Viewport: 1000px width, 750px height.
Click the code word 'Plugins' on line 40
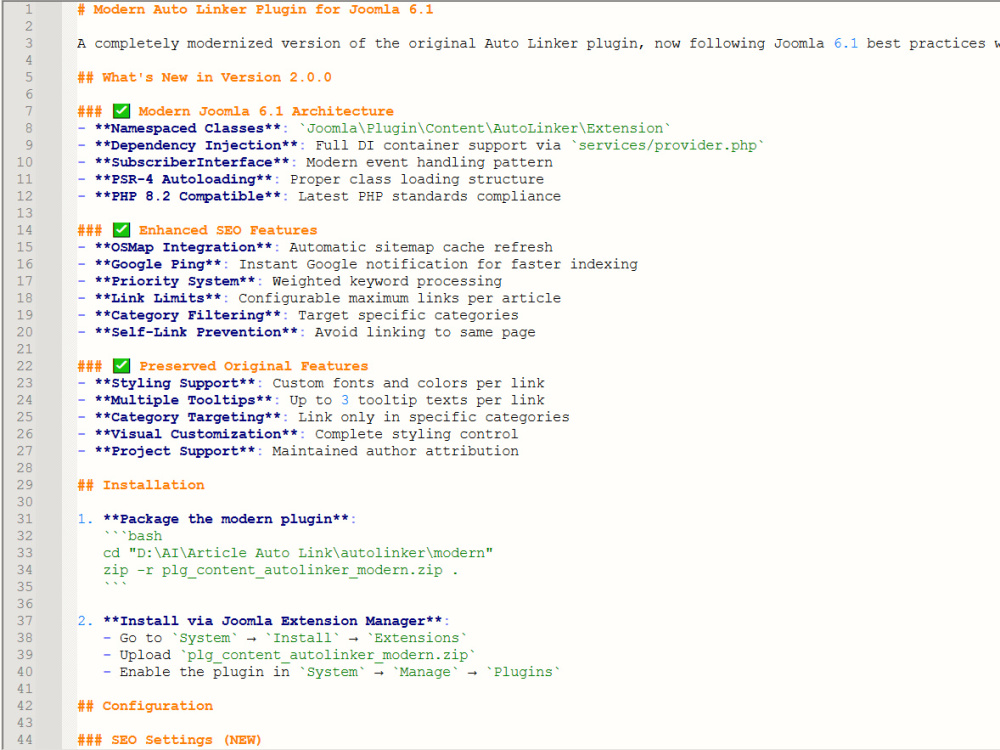(523, 672)
